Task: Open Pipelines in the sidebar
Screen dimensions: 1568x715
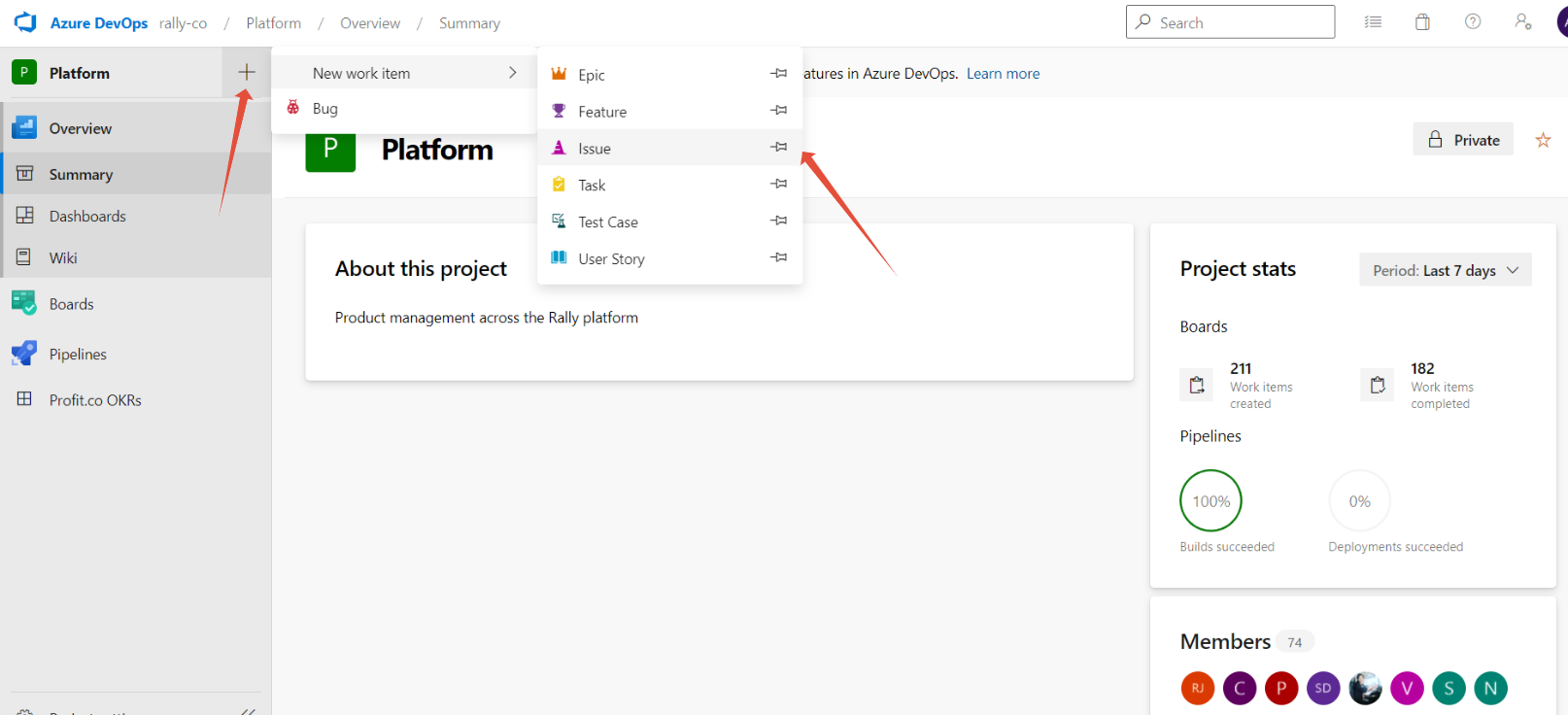Action: pyautogui.click(x=136, y=354)
